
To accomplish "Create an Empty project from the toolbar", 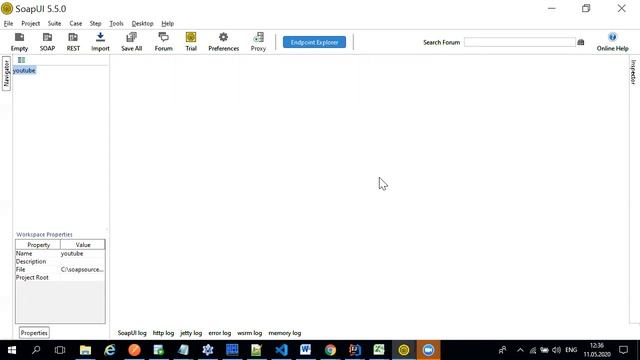I will [x=19, y=42].
